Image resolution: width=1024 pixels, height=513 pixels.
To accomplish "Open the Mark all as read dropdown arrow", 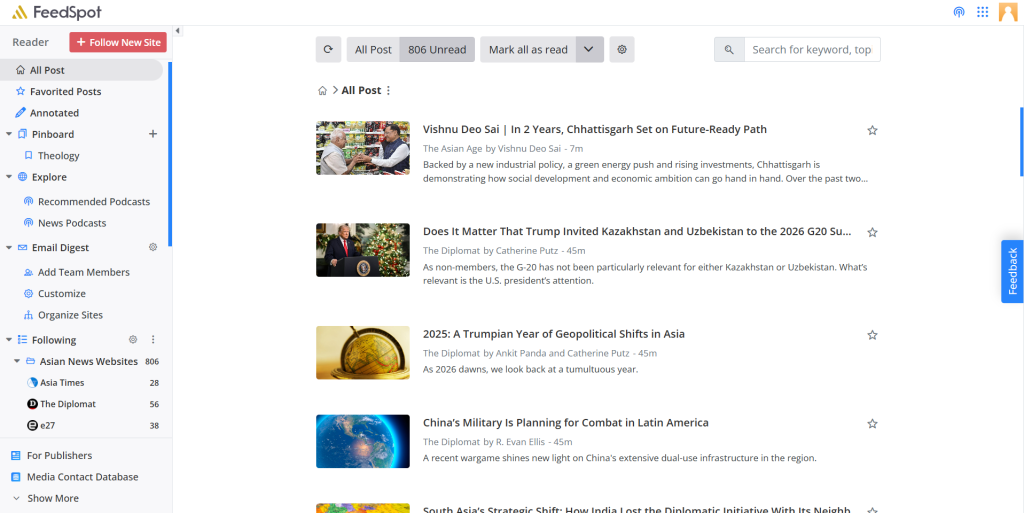I will pos(589,50).
